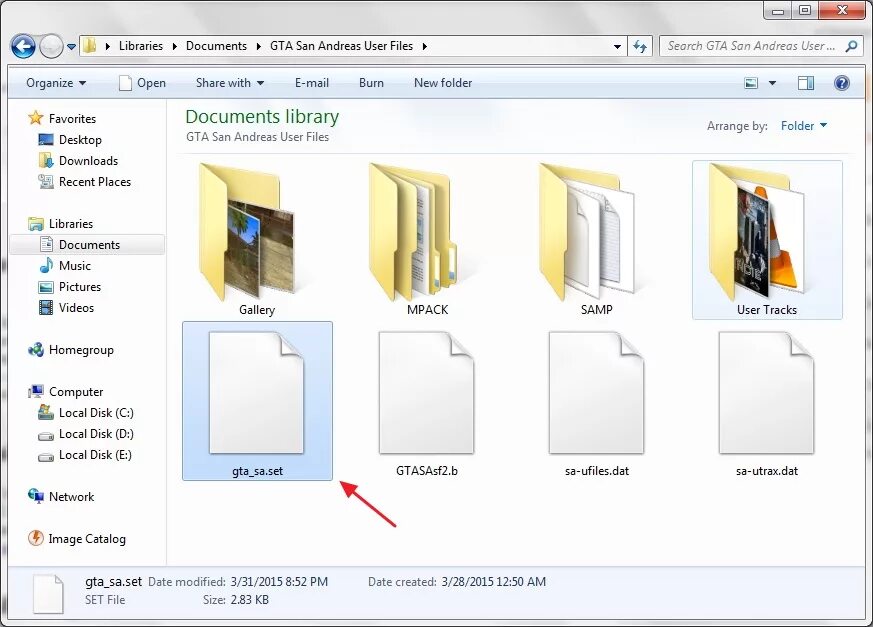Click Open in the toolbar

point(143,83)
